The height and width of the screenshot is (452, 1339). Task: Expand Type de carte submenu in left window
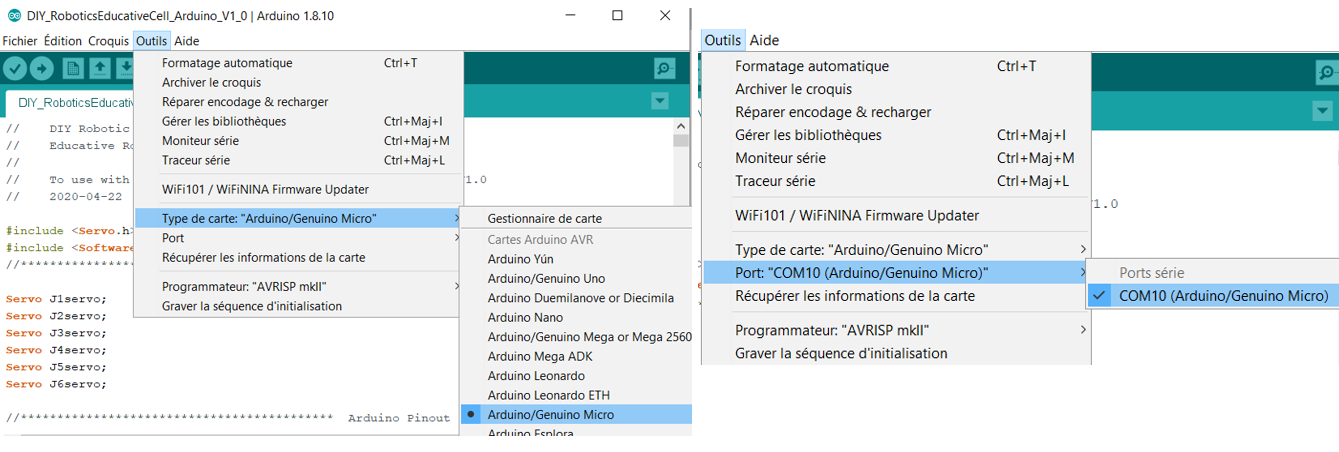[298, 218]
